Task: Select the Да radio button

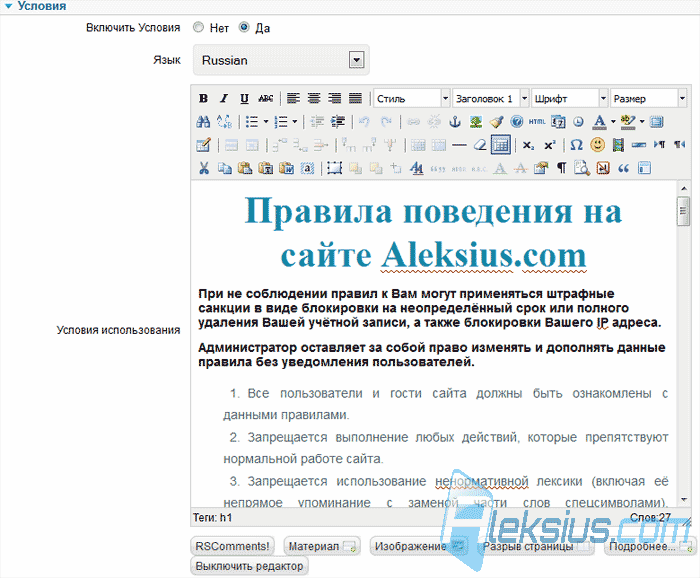Action: click(244, 27)
